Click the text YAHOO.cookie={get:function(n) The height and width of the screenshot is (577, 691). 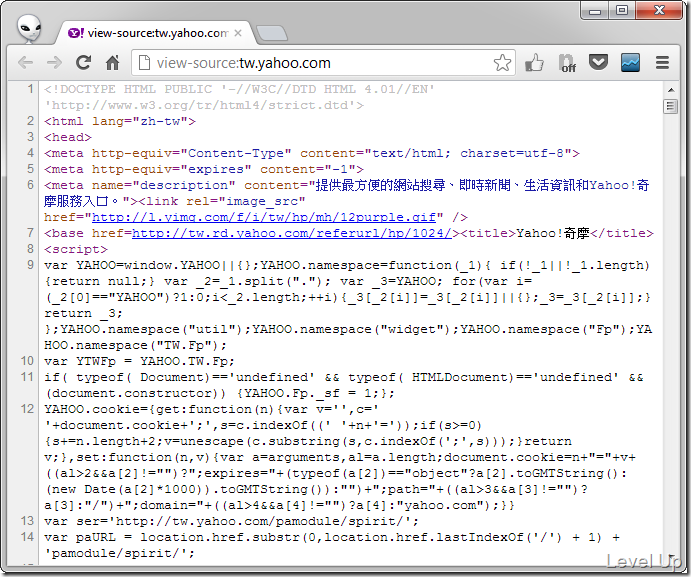click(x=160, y=409)
